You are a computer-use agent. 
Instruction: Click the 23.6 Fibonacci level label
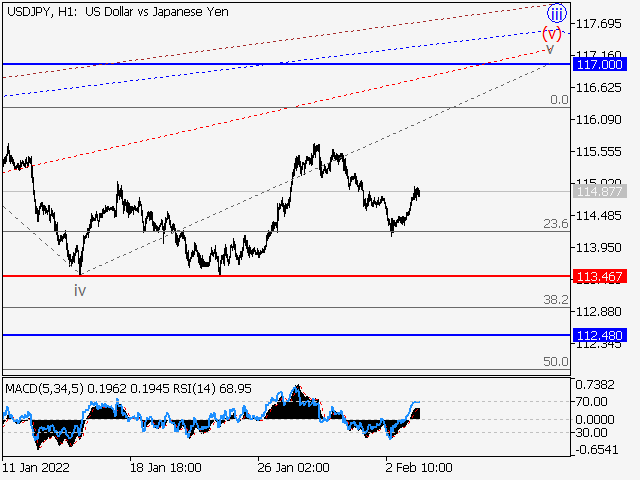[556, 223]
